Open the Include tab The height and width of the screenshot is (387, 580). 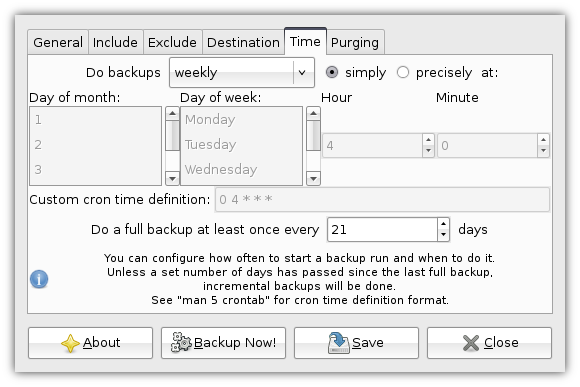[x=115, y=42]
